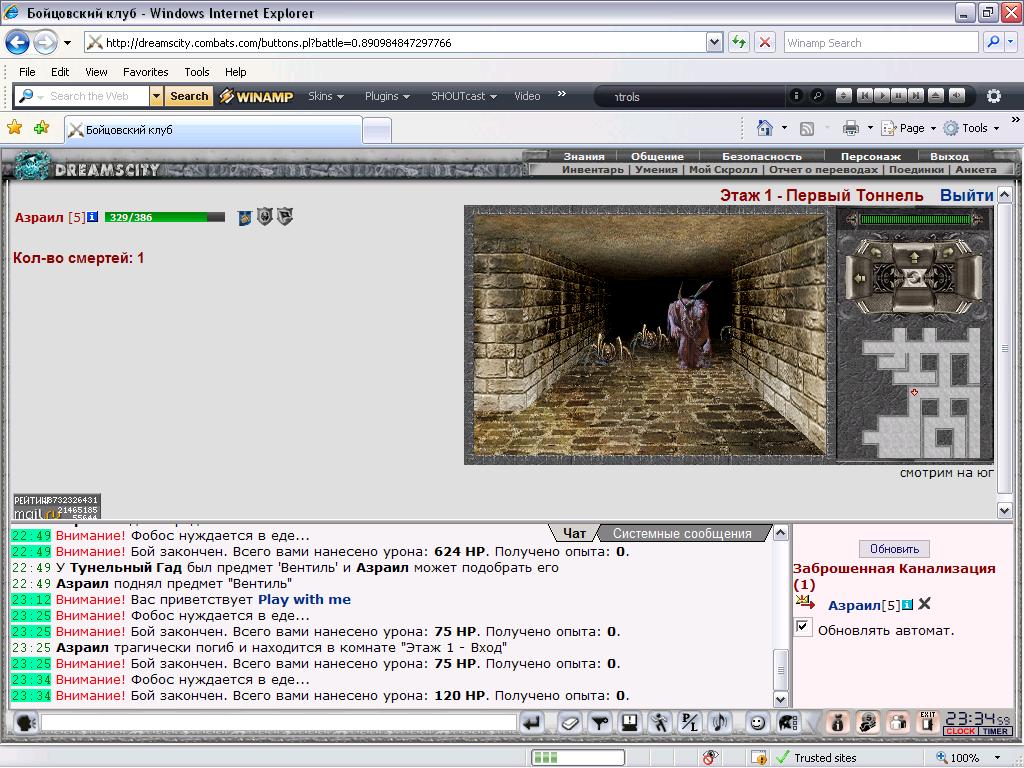Click the Выйти link to leave the dungeon
This screenshot has width=1024, height=768.
pos(967,195)
